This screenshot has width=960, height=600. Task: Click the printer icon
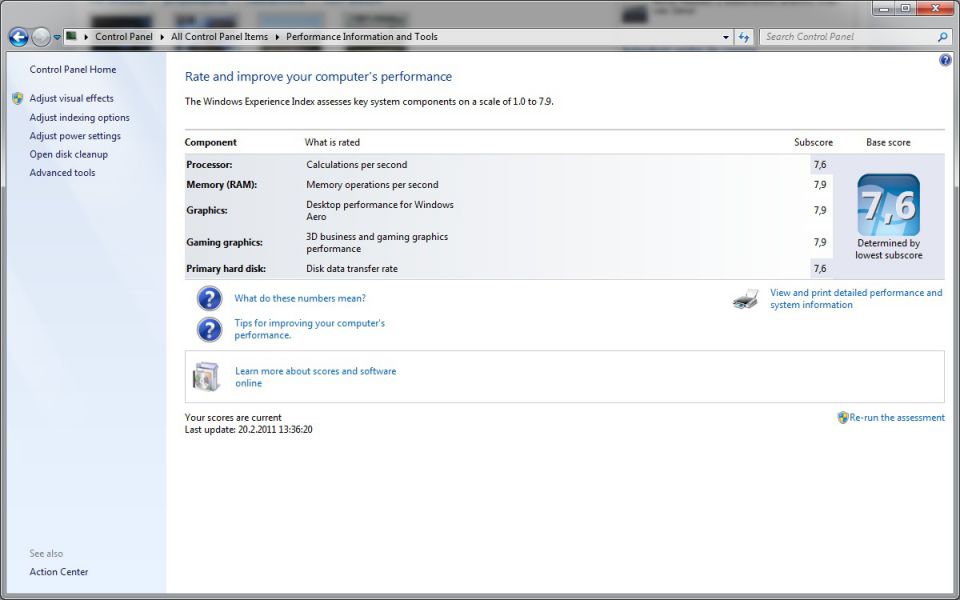click(x=746, y=299)
